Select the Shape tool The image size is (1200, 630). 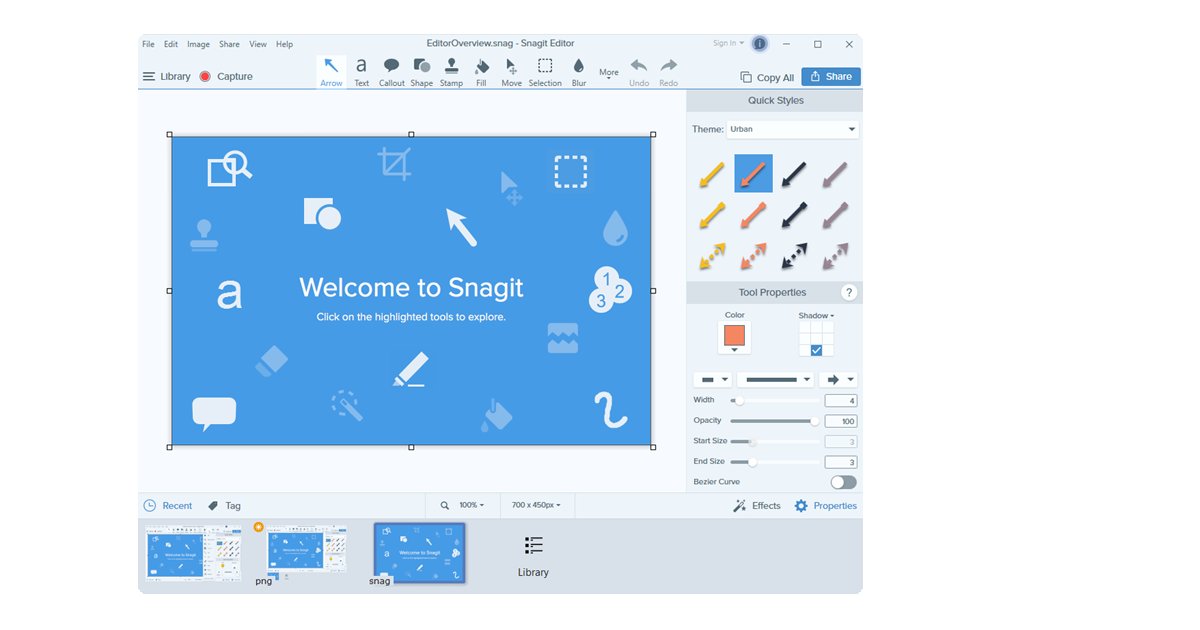click(x=421, y=72)
